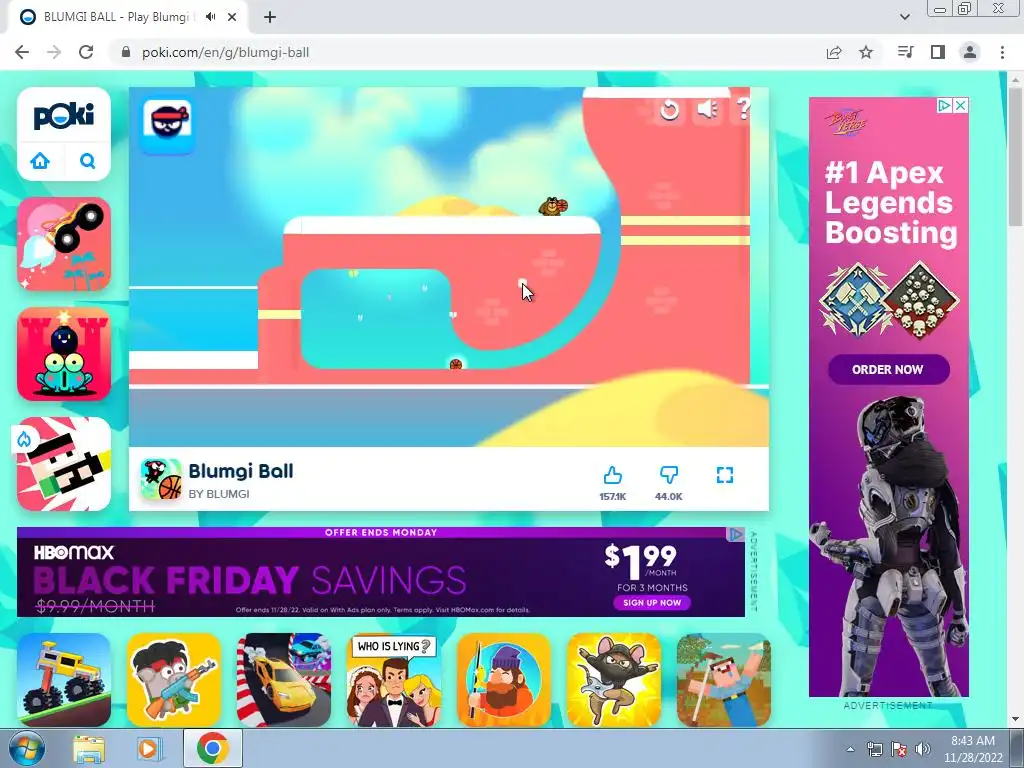Image resolution: width=1024 pixels, height=768 pixels.
Task: Open the pixel mustache man game thumbnail
Action: point(64,464)
